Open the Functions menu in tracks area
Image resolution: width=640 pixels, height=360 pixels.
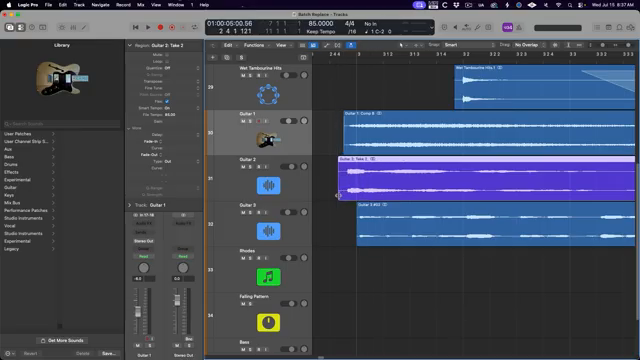(256, 45)
